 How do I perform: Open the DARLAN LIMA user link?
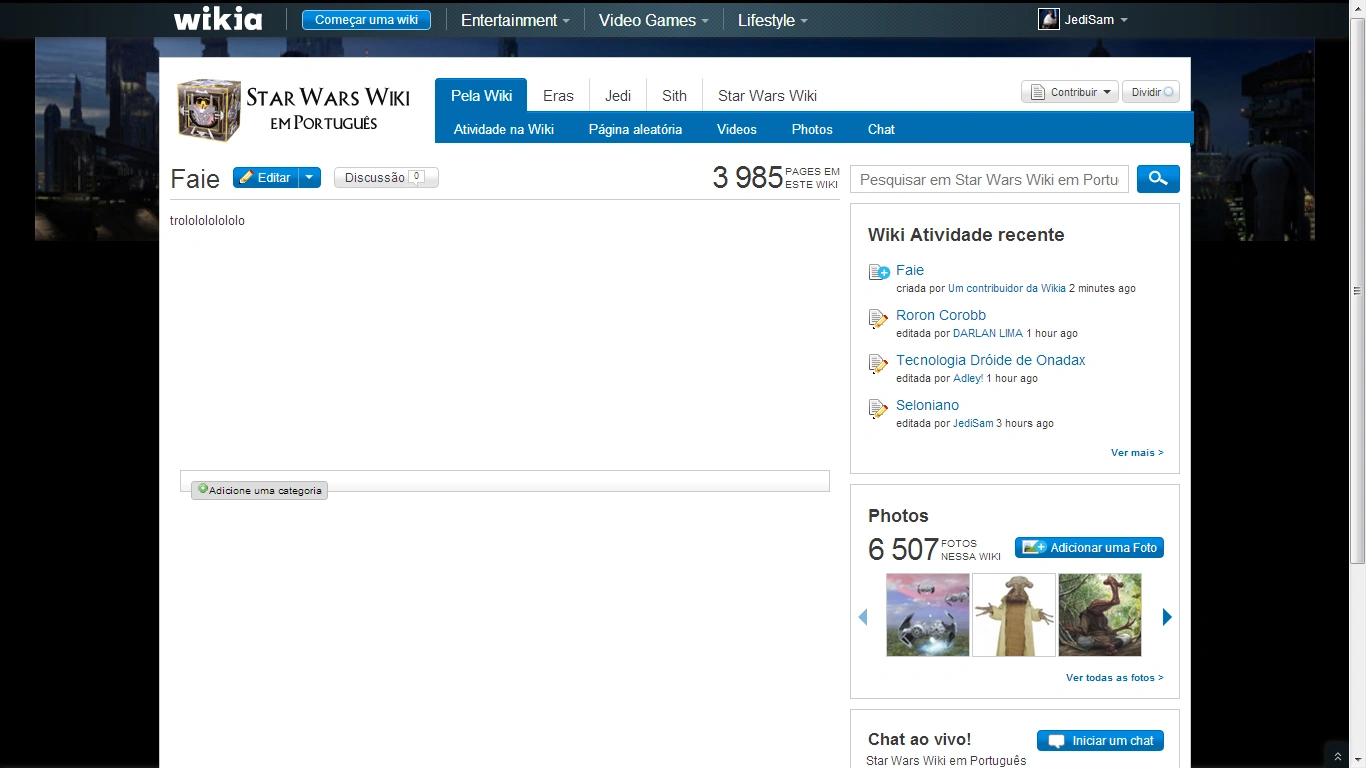coord(988,333)
